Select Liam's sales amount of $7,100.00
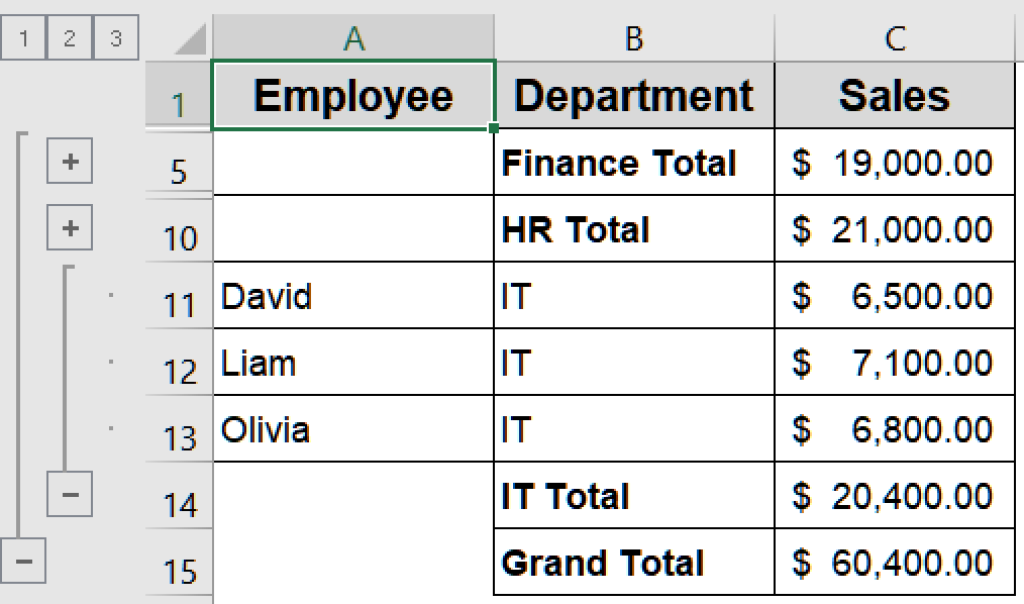This screenshot has height=604, width=1024. point(894,363)
